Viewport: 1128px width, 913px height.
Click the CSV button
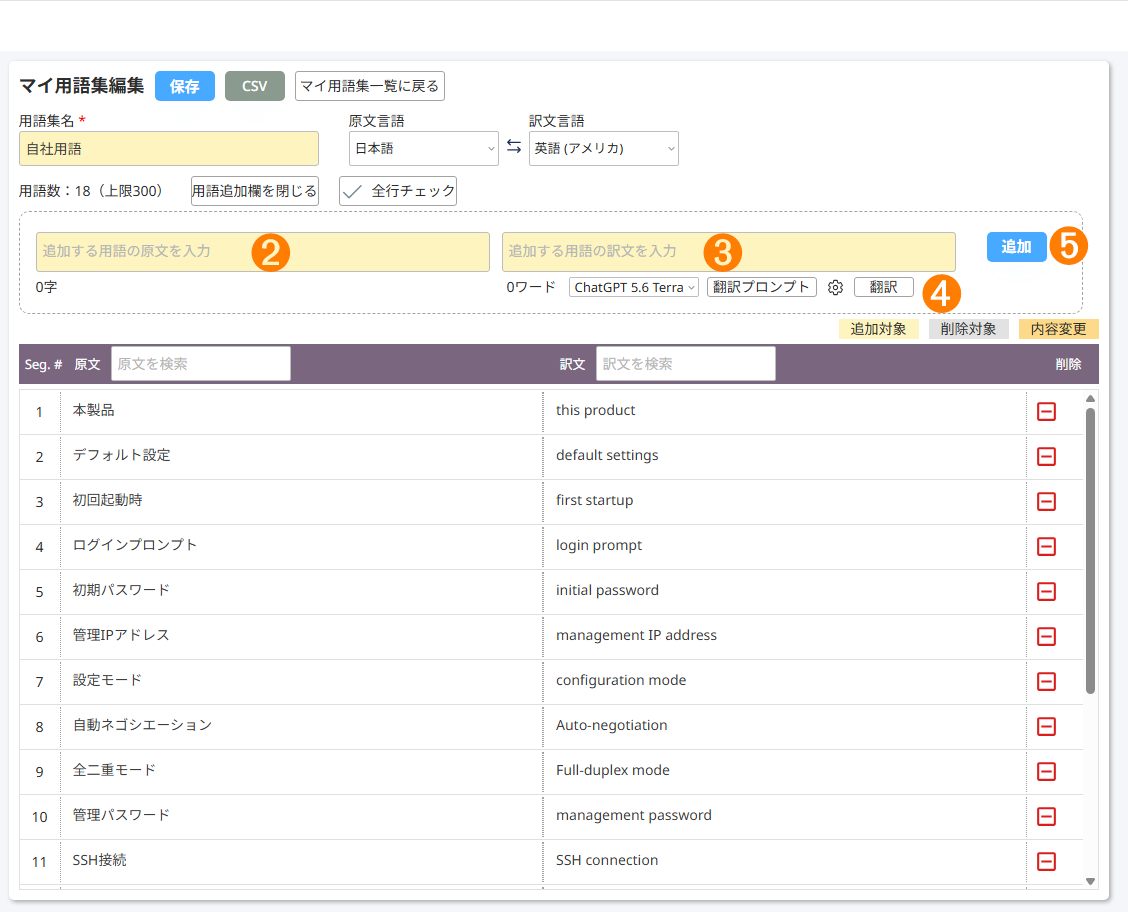click(x=255, y=86)
